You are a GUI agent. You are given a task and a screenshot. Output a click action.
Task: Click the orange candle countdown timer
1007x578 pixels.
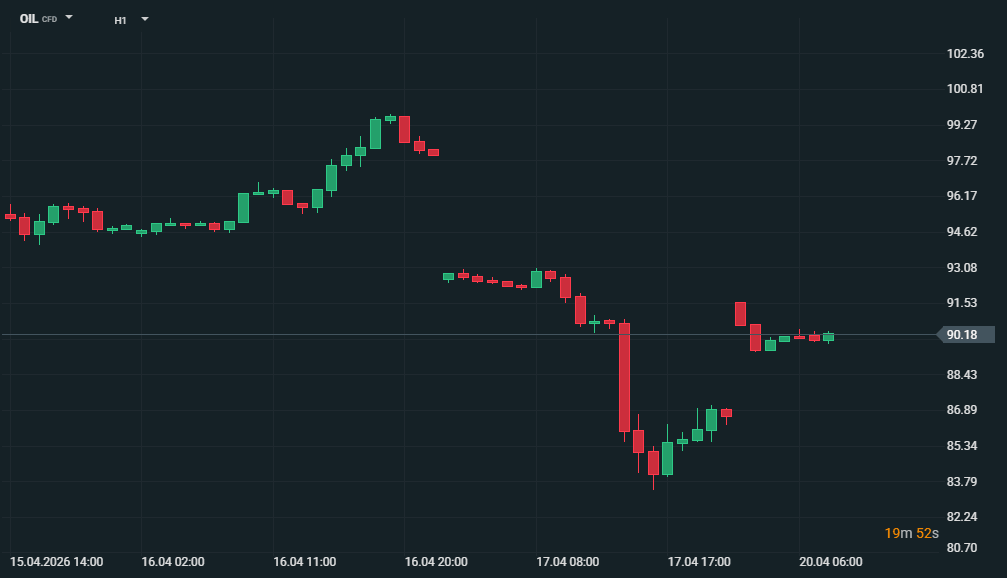(911, 533)
